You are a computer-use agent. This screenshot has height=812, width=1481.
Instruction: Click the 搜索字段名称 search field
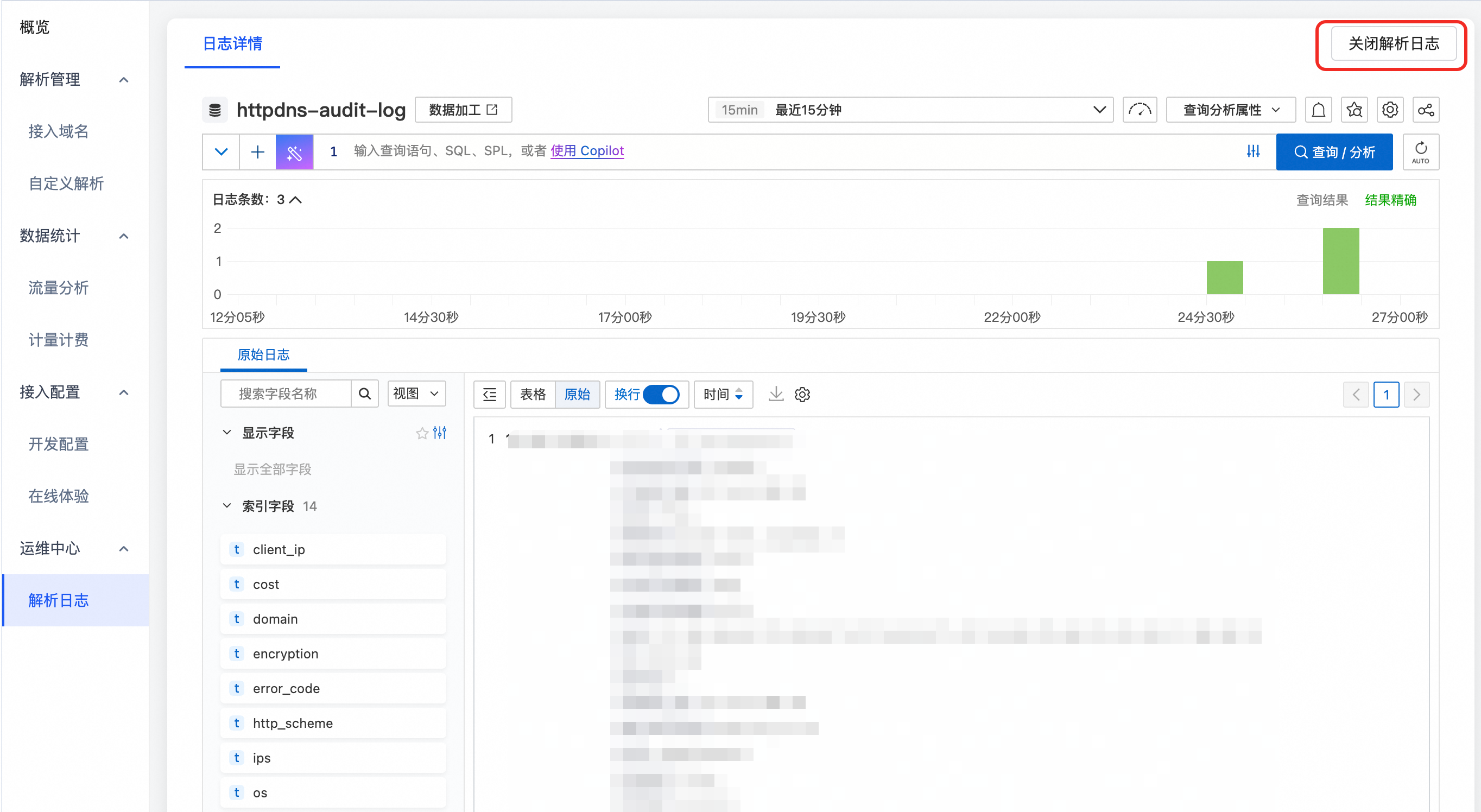[286, 394]
